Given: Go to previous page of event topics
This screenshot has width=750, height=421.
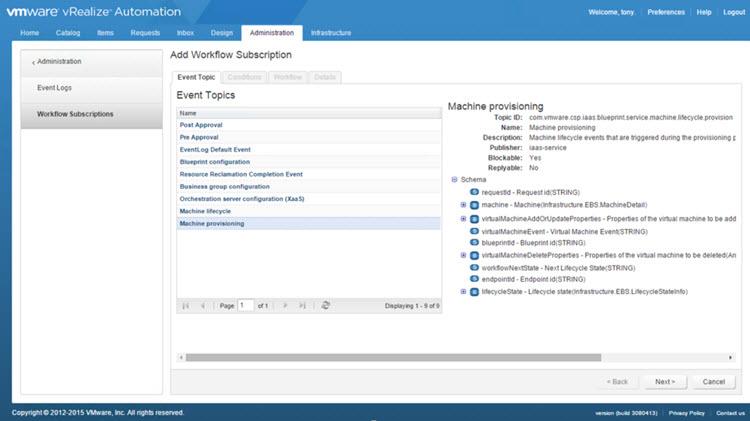Looking at the screenshot, I should point(203,305).
